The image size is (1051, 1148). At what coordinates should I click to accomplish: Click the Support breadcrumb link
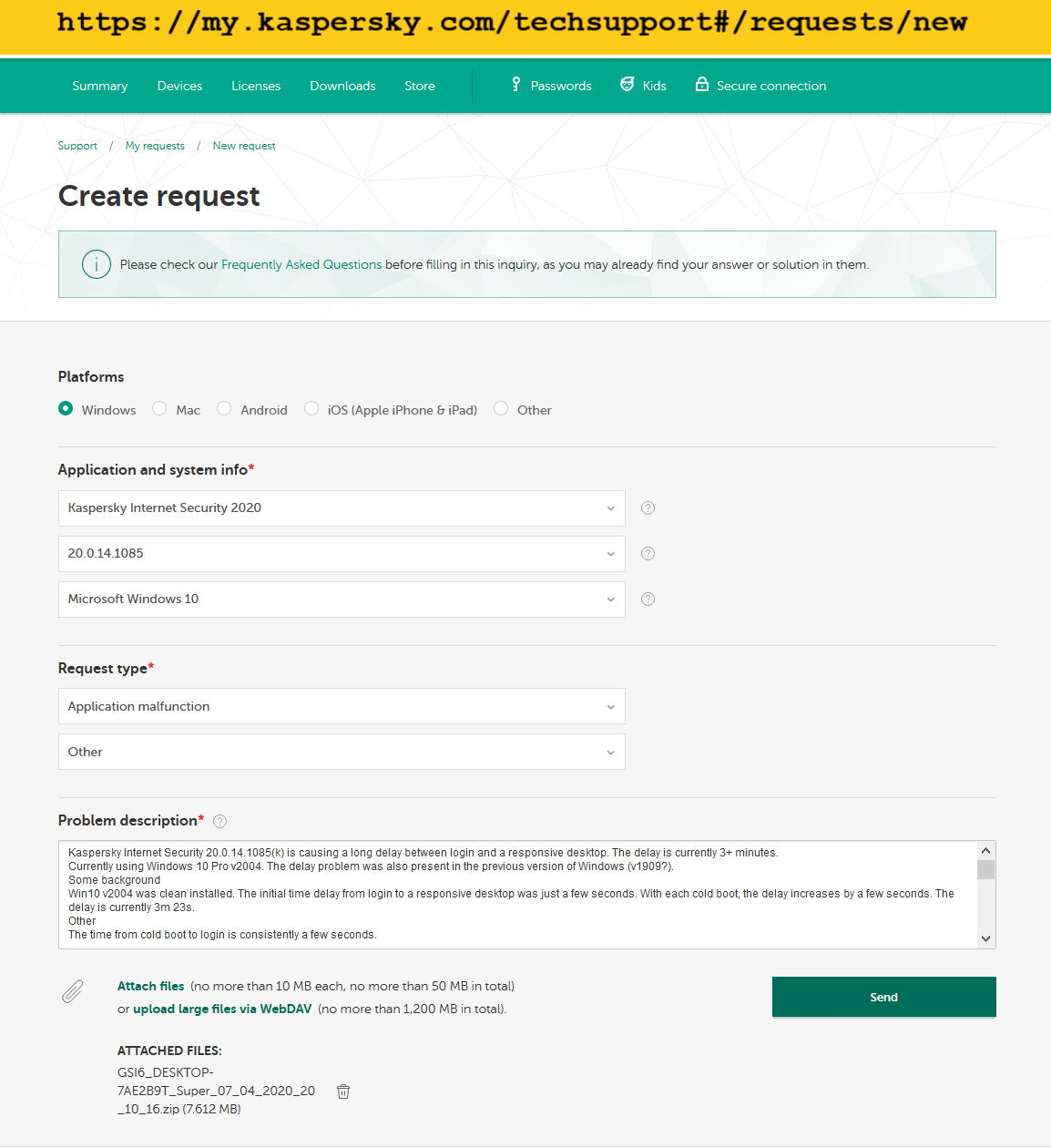tap(77, 146)
